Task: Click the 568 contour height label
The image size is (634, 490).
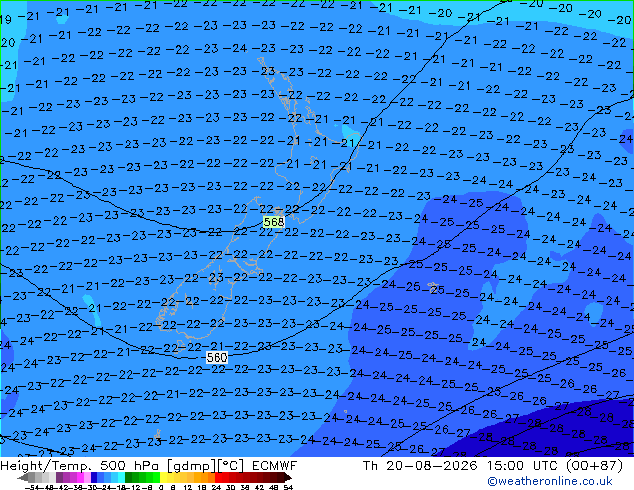Action: pos(274,222)
